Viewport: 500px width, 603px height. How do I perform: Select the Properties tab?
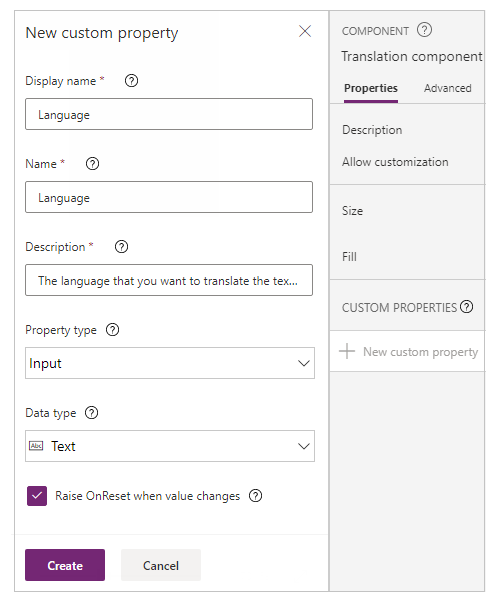point(371,88)
